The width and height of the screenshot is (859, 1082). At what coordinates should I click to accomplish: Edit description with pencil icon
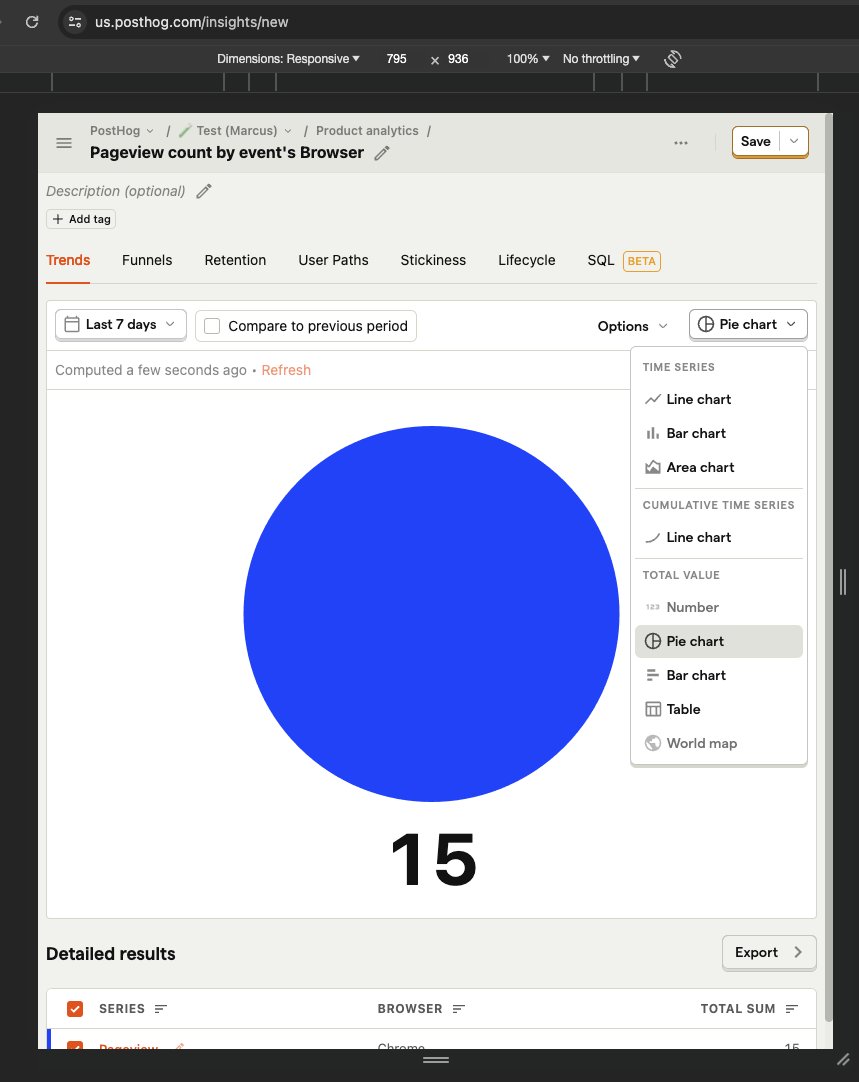tap(204, 191)
